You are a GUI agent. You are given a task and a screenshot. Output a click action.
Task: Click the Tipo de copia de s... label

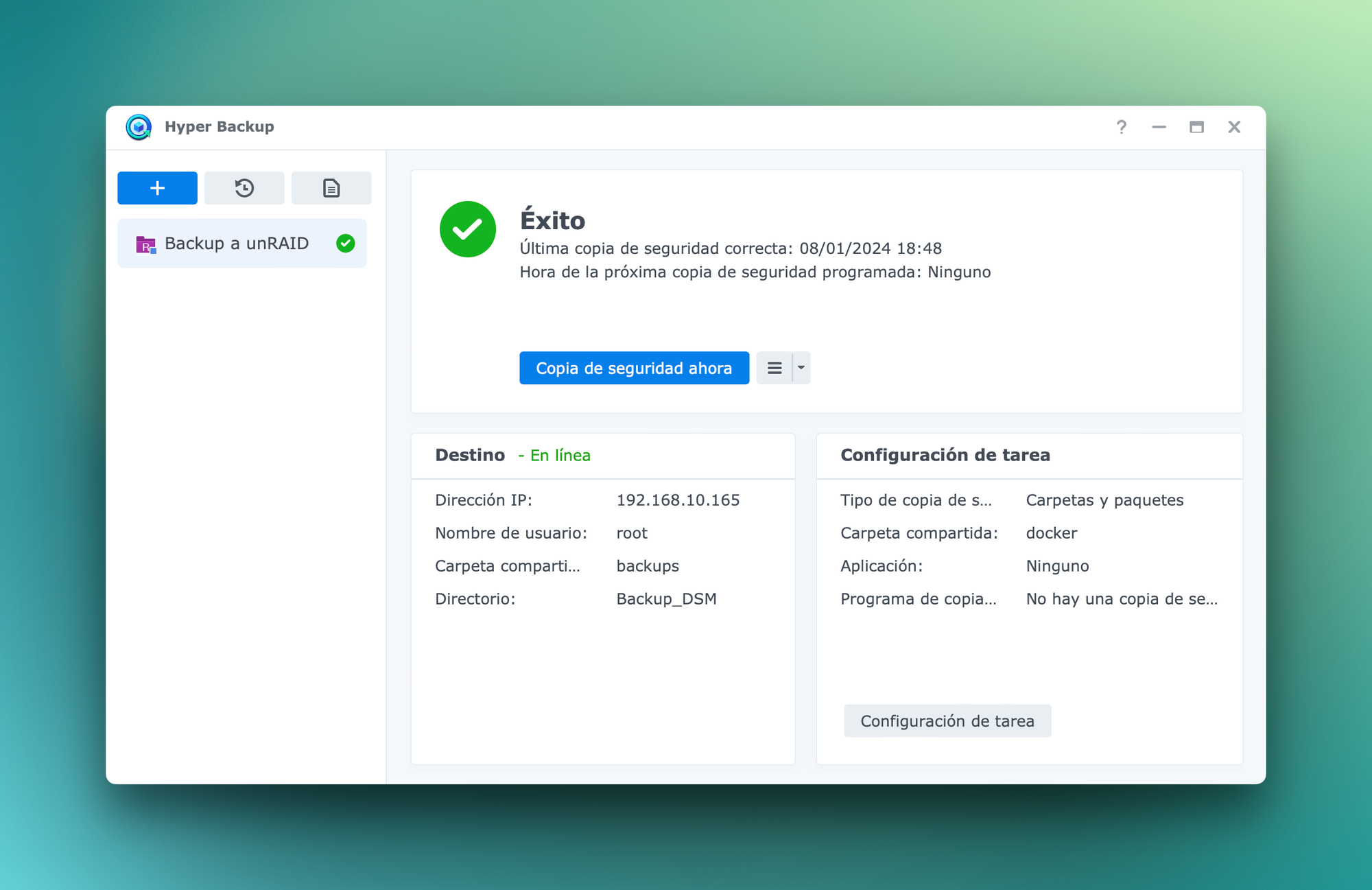coord(916,500)
